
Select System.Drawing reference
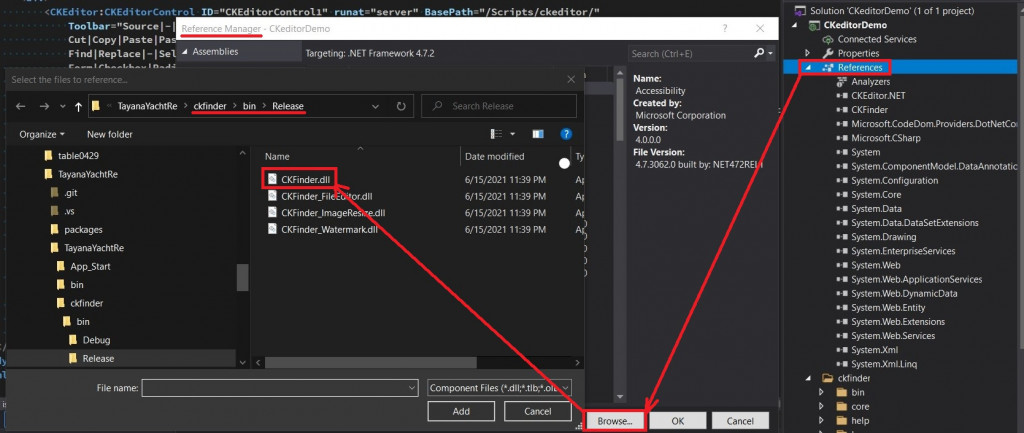(x=883, y=237)
